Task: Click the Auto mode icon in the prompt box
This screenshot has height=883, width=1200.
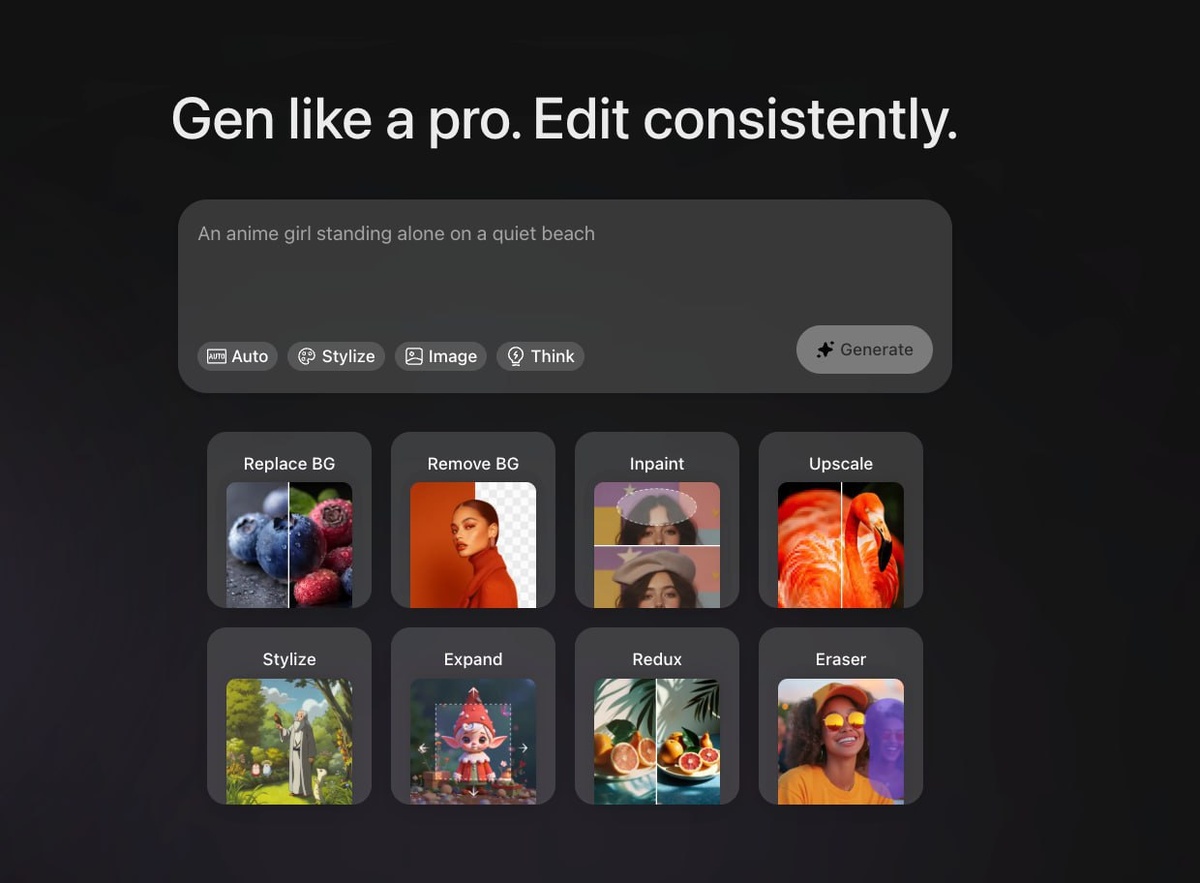Action: pos(216,356)
